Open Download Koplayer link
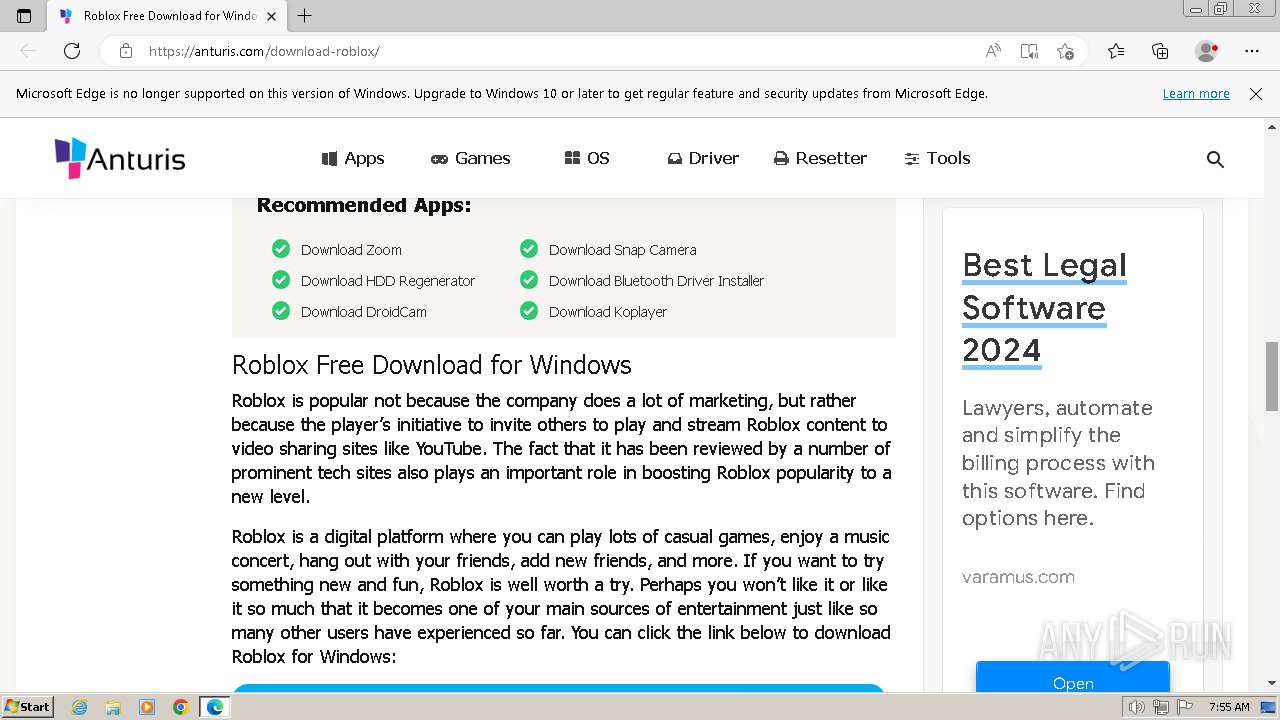This screenshot has width=1280, height=720. (608, 312)
